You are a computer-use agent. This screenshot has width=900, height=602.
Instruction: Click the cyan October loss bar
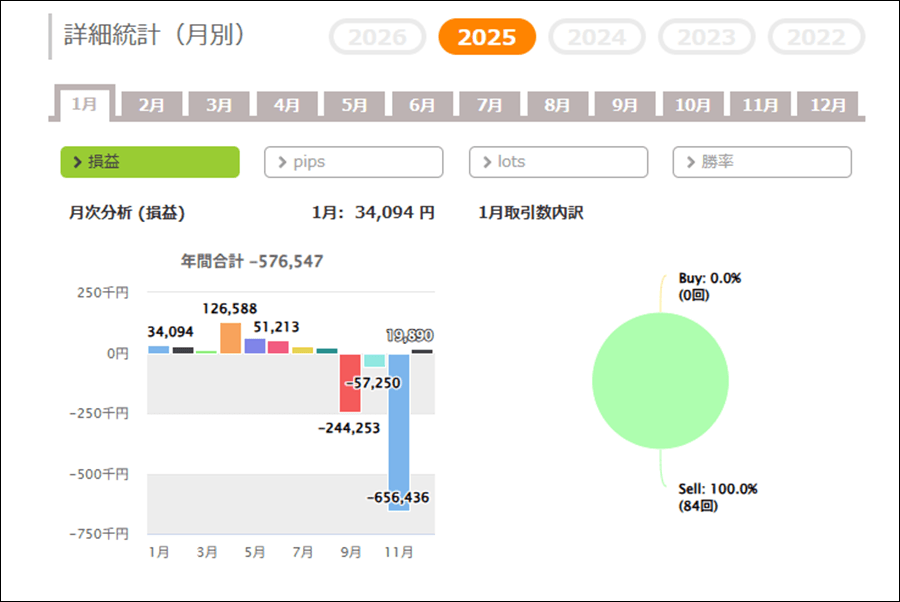coord(374,360)
